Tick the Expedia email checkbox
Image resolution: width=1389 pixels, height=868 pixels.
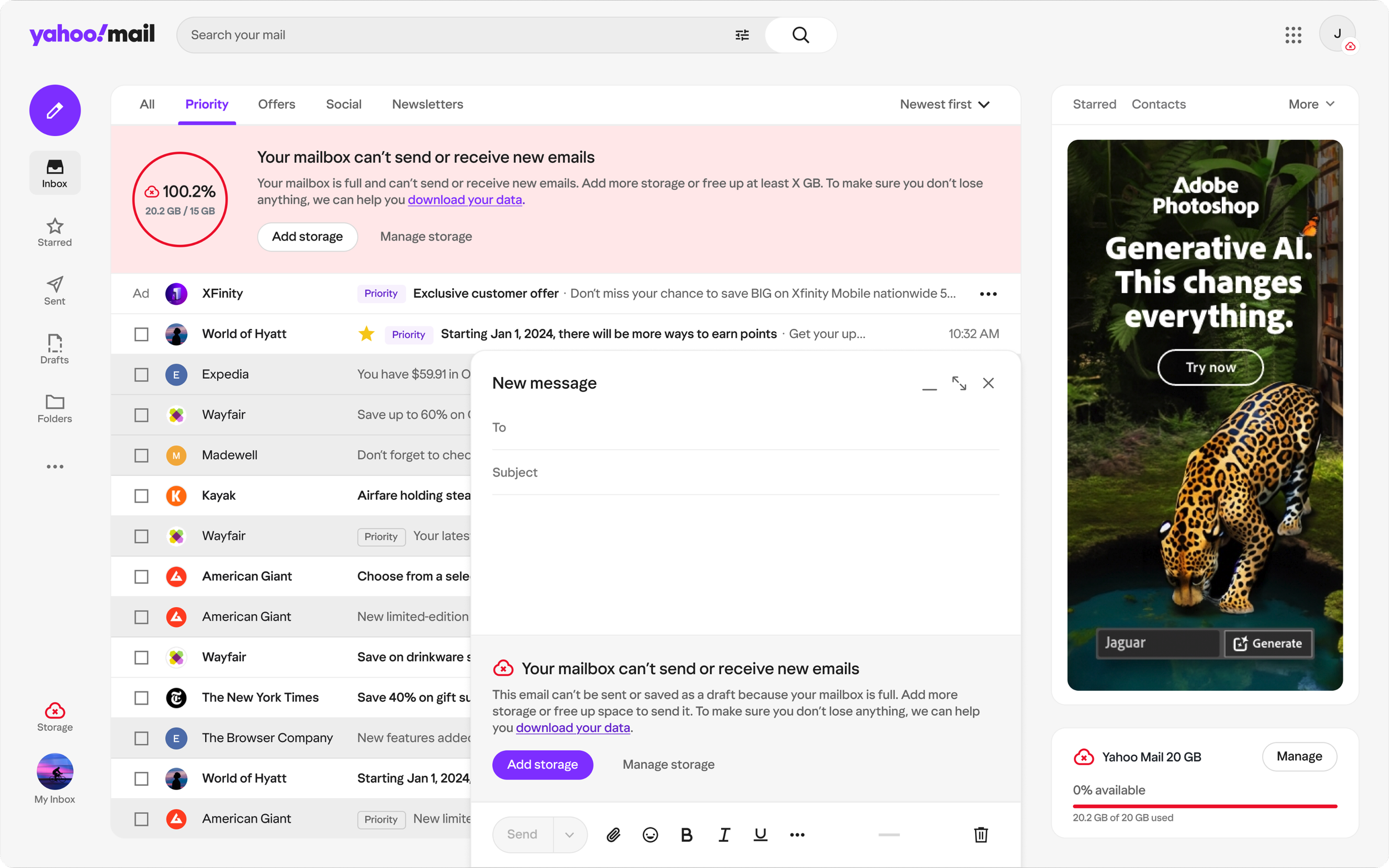[x=141, y=375]
